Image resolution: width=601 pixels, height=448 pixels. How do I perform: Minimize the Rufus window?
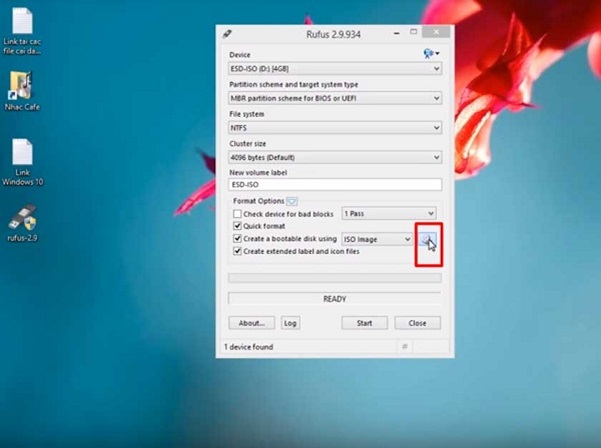(x=397, y=33)
